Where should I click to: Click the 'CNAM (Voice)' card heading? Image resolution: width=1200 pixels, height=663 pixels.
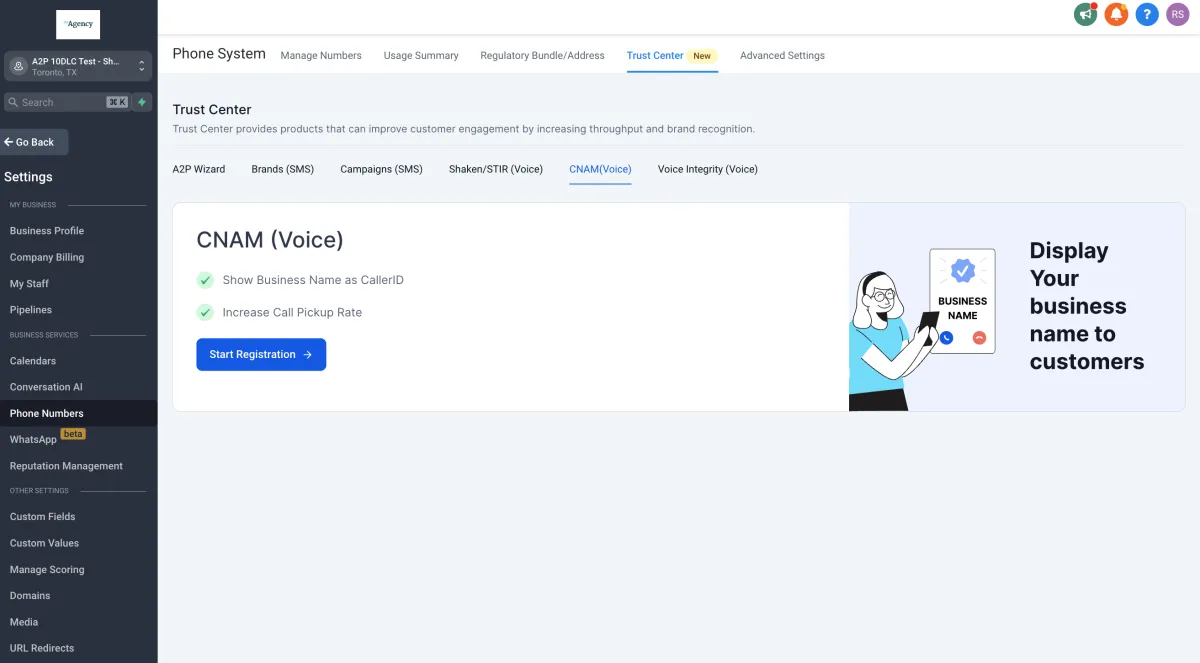[x=270, y=239]
